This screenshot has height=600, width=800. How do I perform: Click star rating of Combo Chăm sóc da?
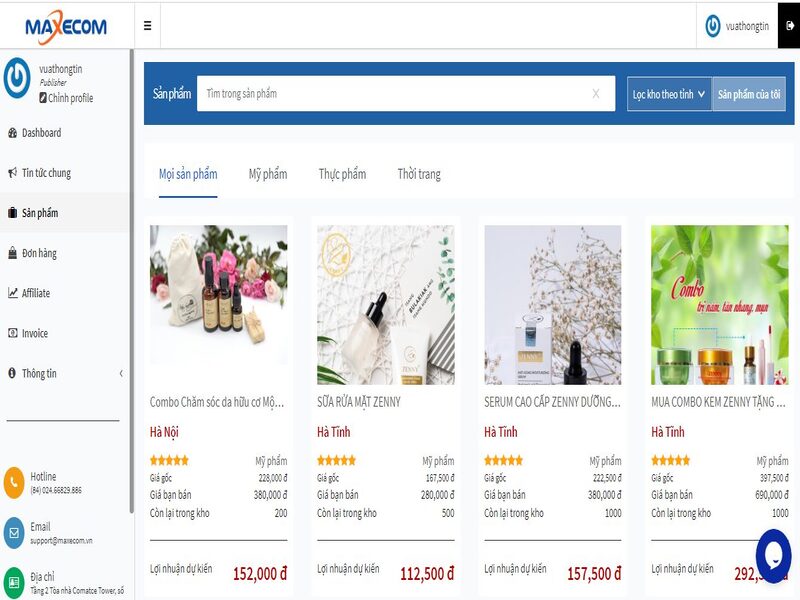click(x=169, y=461)
